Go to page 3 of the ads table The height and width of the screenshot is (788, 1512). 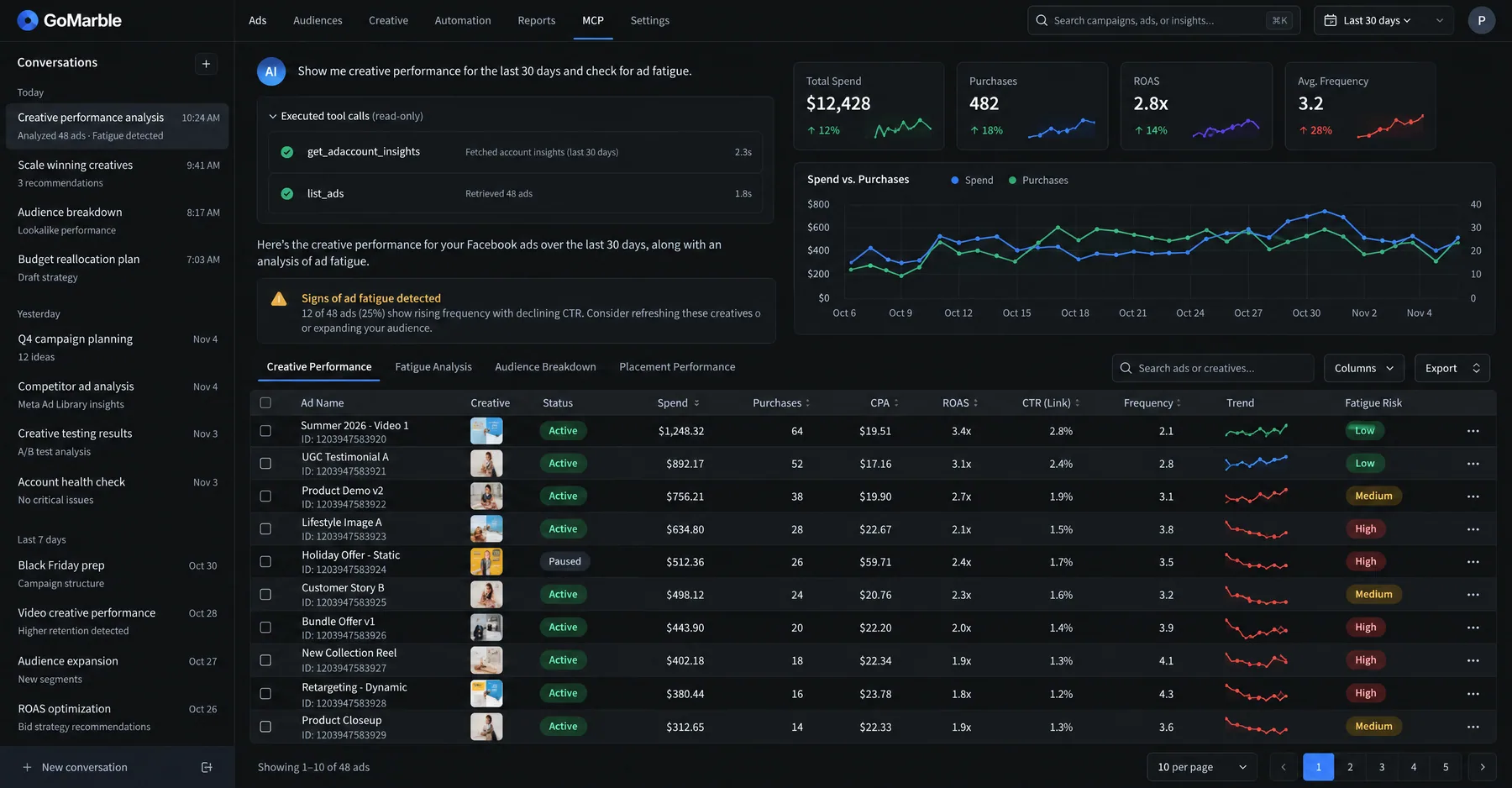1382,767
